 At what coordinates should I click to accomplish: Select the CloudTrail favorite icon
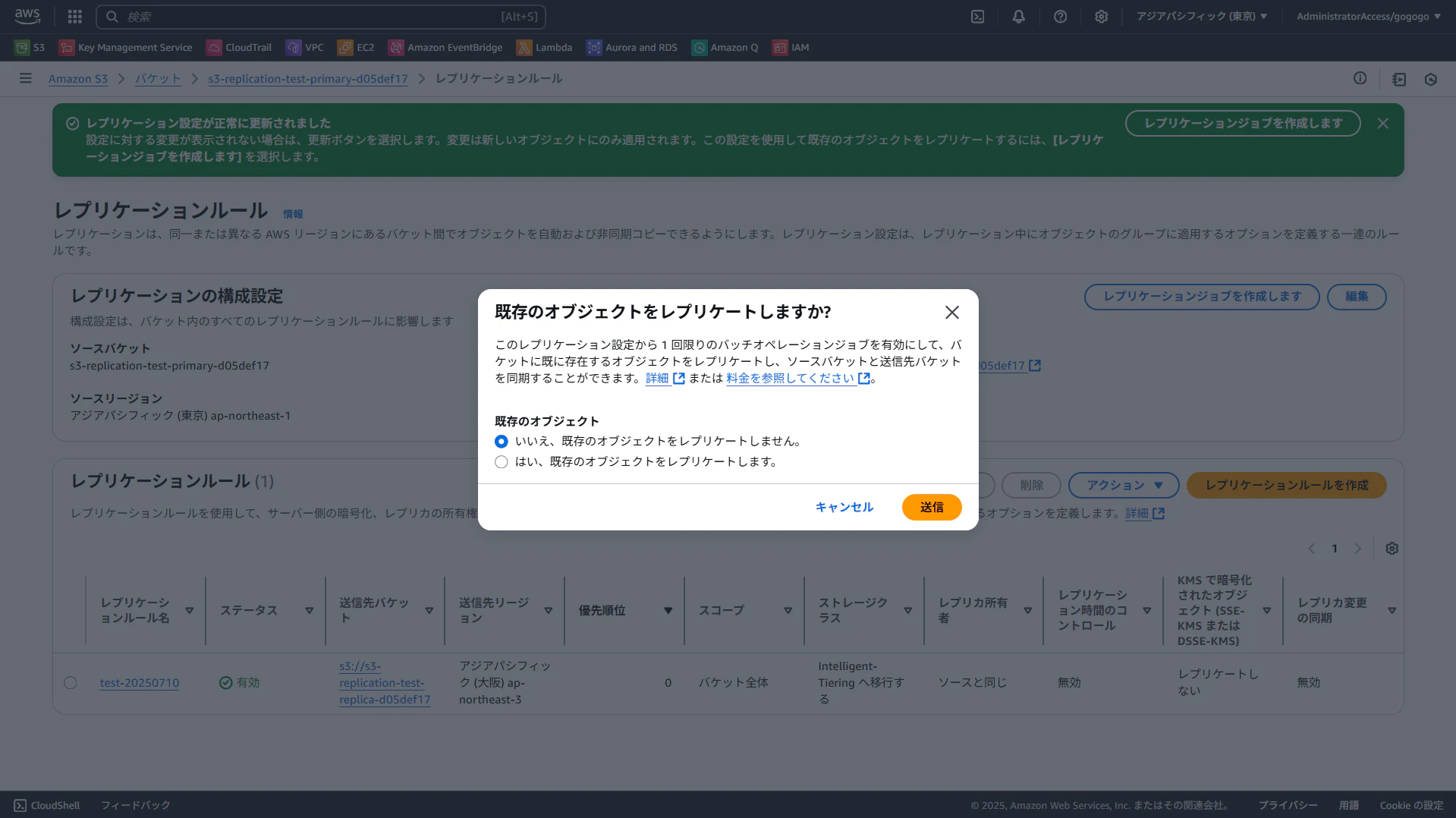coord(238,47)
